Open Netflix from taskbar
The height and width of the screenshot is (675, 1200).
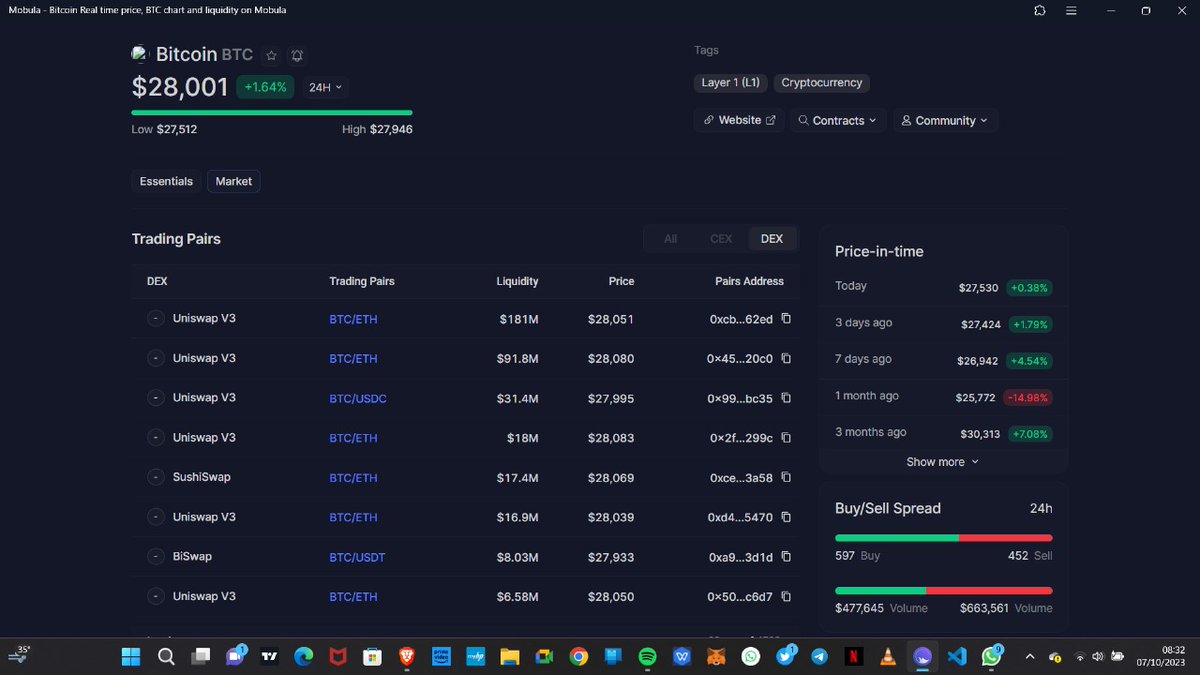point(853,656)
